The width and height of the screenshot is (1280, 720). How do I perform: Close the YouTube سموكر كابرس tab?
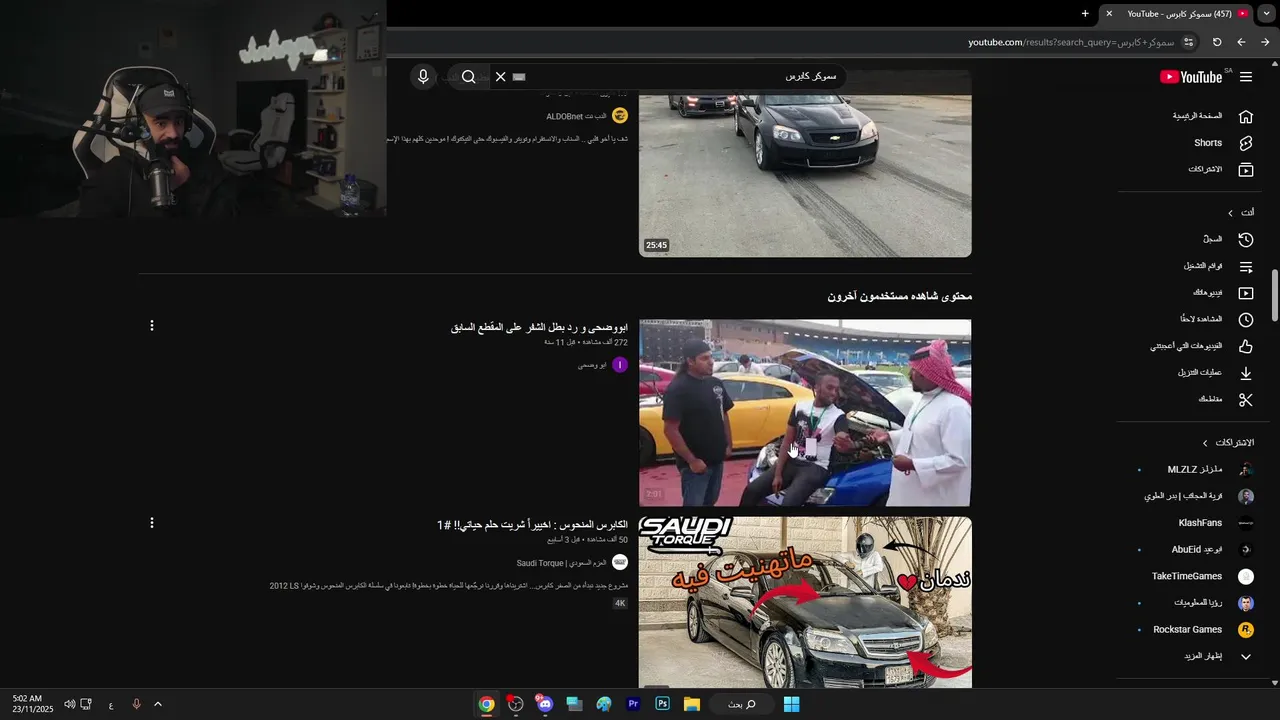(1109, 14)
